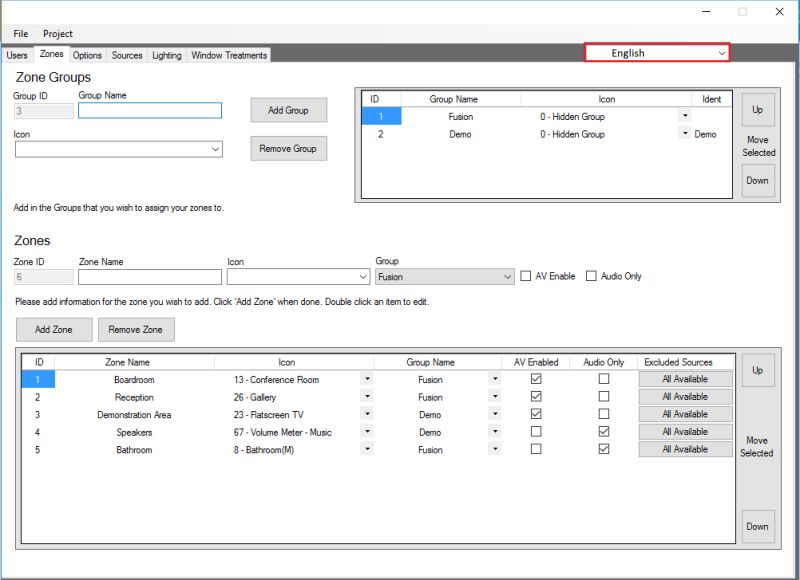This screenshot has height=580, width=800.
Task: Check Audio Only for the Boardroom zone
Action: 603,380
